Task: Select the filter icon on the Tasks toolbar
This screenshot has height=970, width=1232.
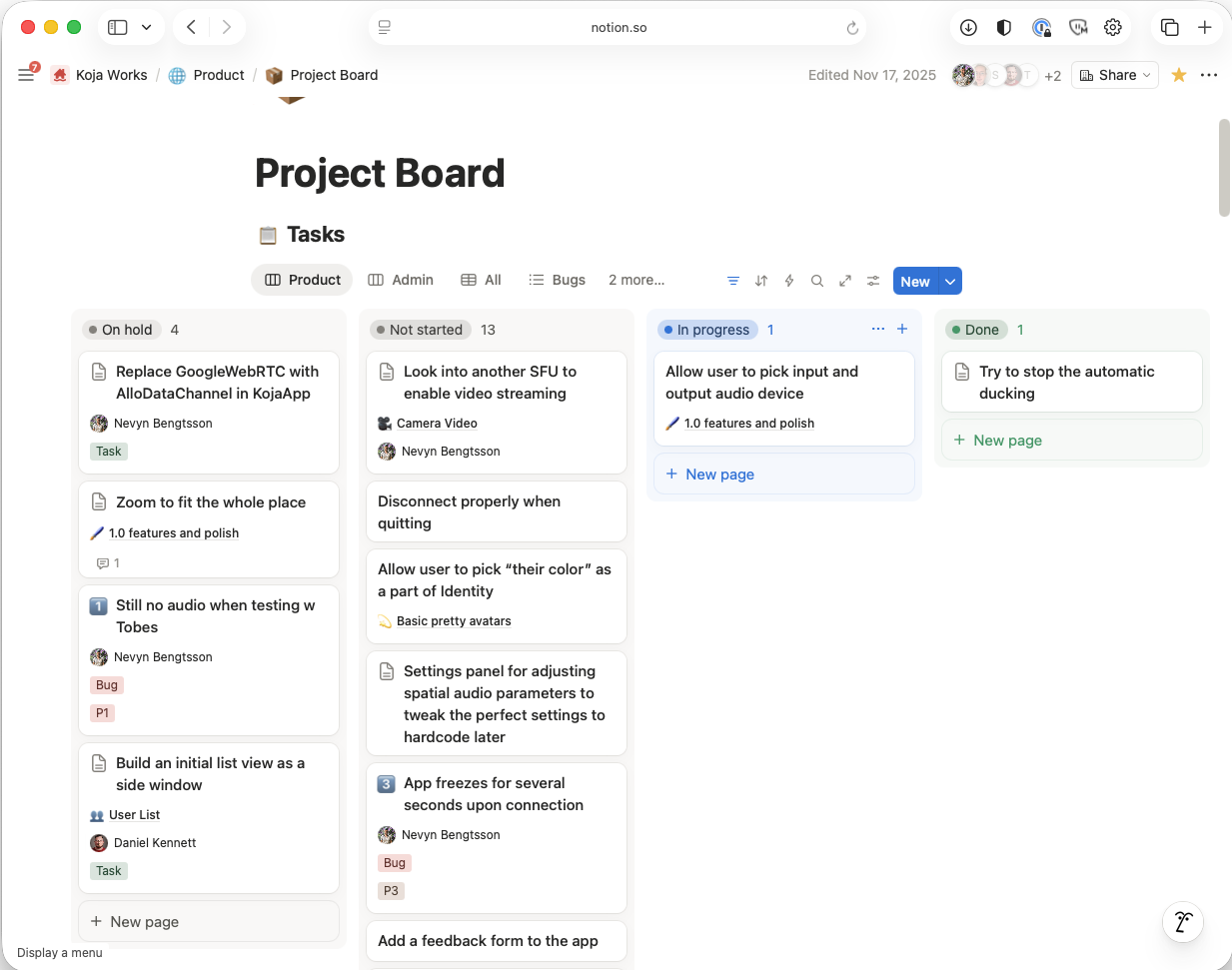Action: click(734, 281)
